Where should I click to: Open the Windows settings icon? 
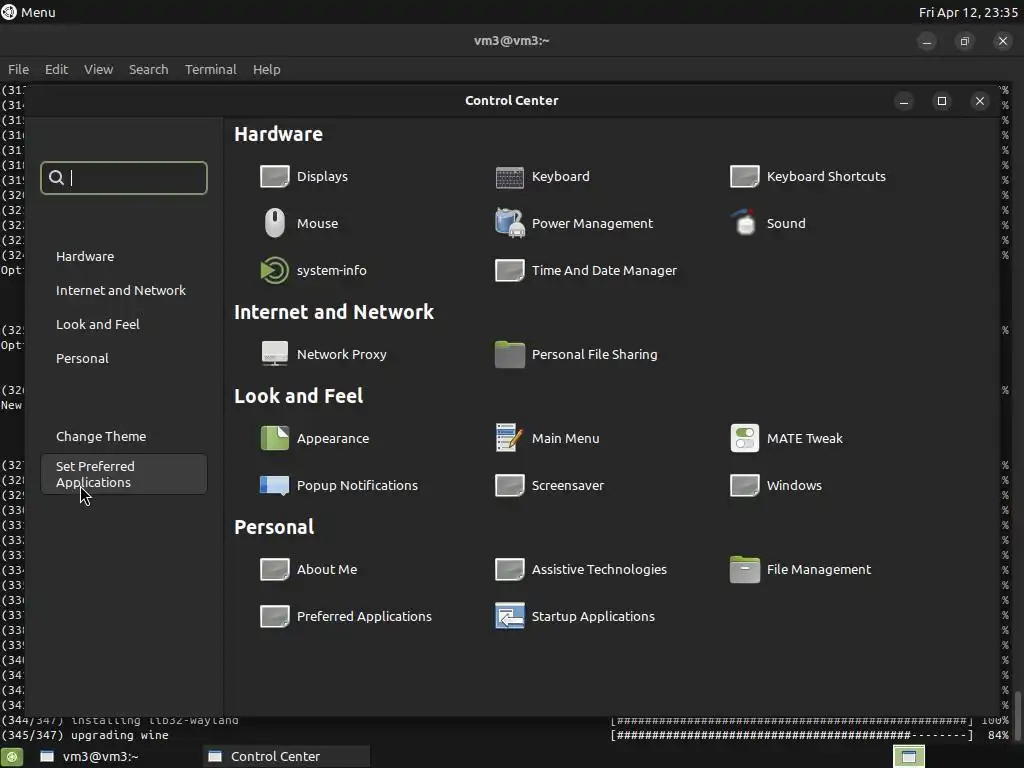pos(744,485)
